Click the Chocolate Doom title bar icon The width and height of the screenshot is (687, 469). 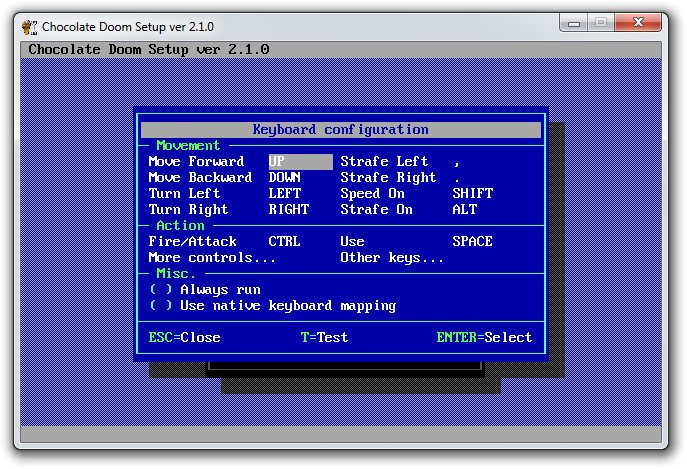pyautogui.click(x=32, y=25)
